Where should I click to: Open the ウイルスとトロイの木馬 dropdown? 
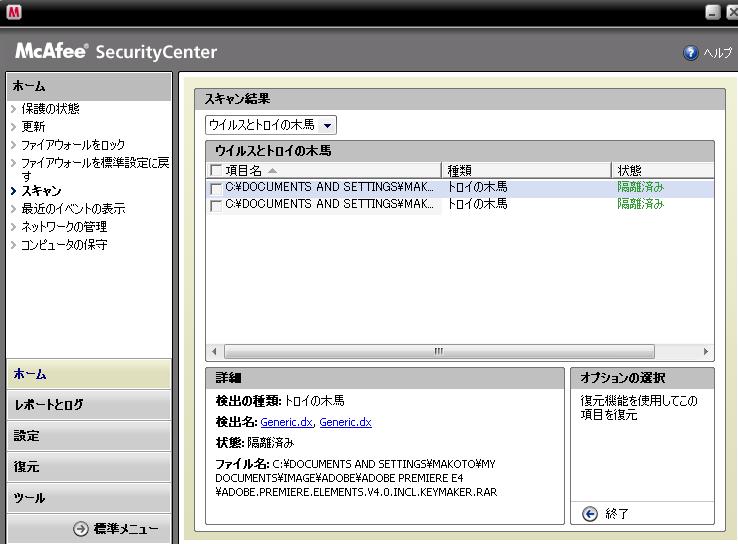pos(271,125)
